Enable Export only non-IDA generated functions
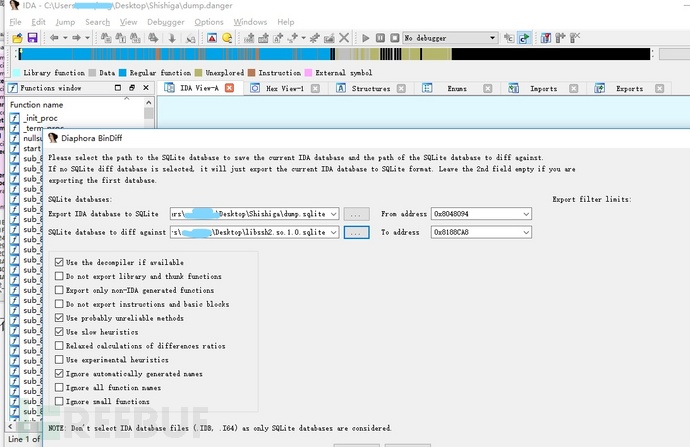The width and height of the screenshot is (690, 447). [x=59, y=290]
